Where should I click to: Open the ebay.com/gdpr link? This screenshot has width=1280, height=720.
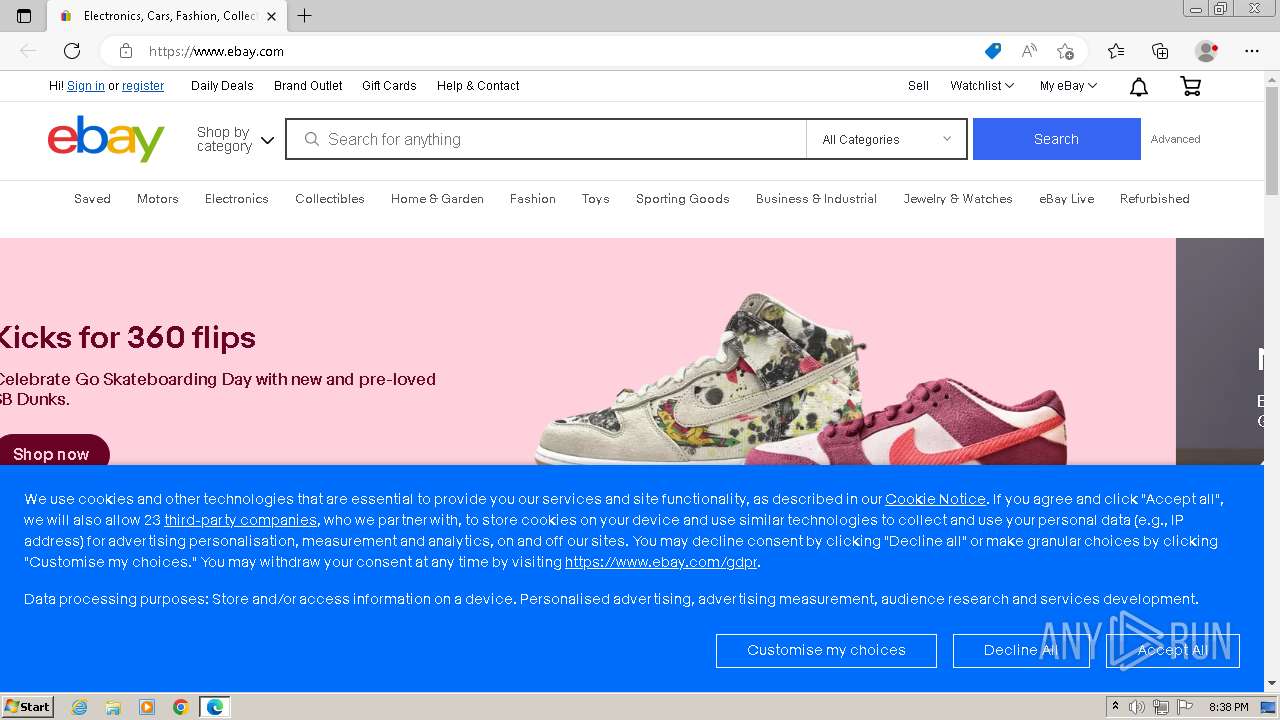661,562
